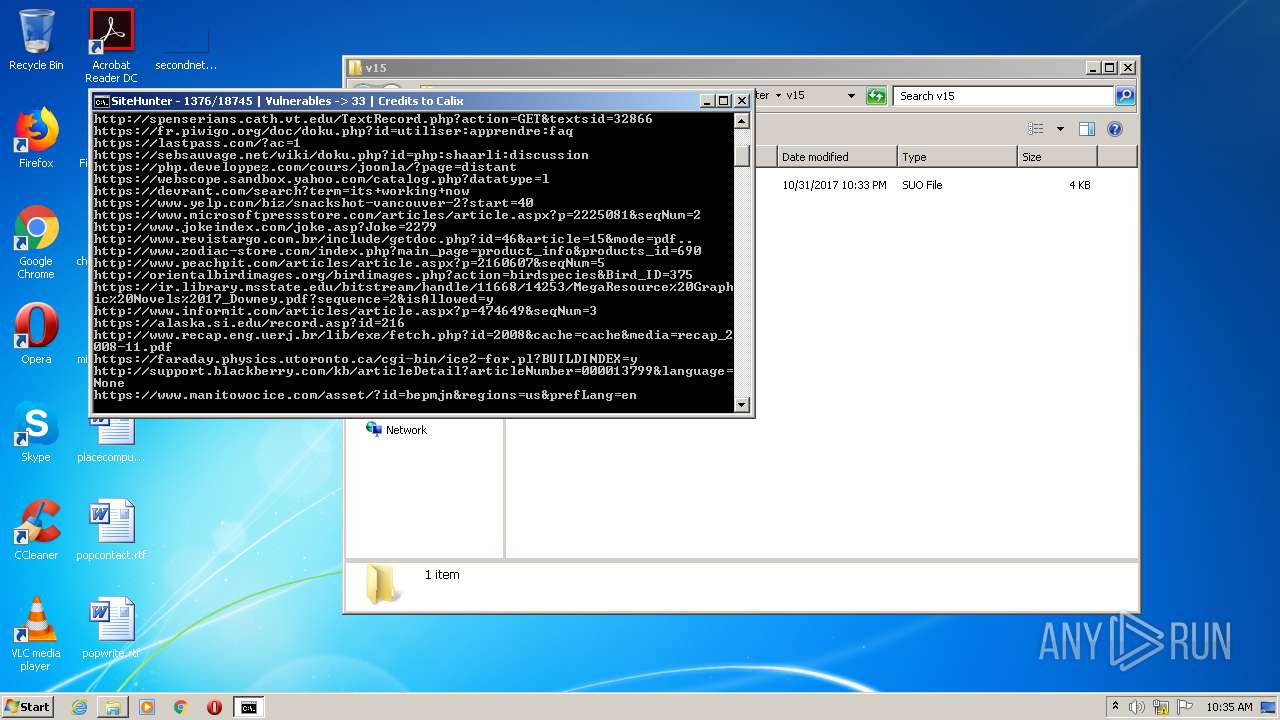Click the yelp.com snackshot-vancouver URL line
Image resolution: width=1280 pixels, height=720 pixels.
coord(313,203)
